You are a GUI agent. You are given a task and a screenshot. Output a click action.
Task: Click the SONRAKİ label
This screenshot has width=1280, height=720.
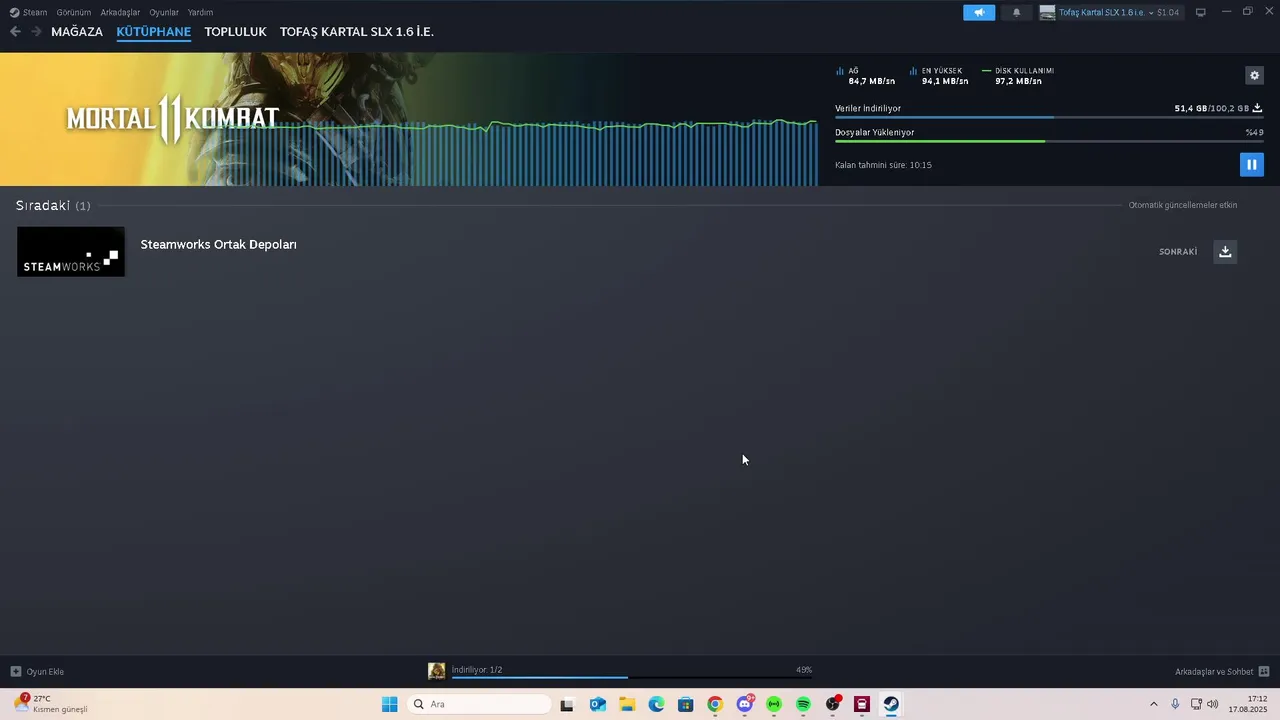(x=1178, y=252)
